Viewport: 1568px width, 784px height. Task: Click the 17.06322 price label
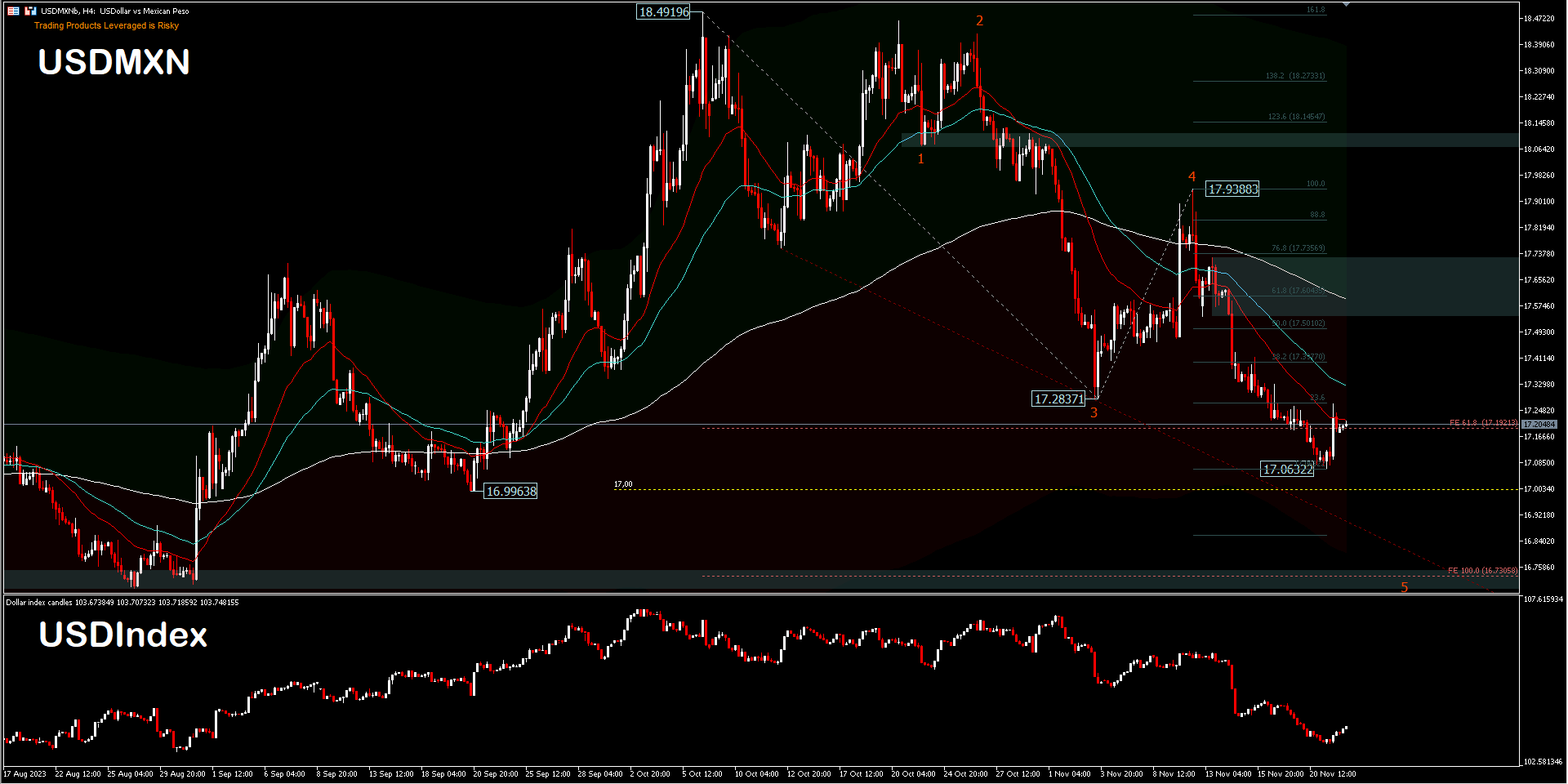(1288, 470)
